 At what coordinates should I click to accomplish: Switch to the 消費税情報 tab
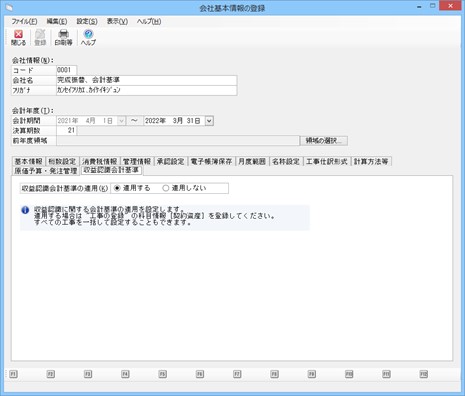click(x=99, y=162)
